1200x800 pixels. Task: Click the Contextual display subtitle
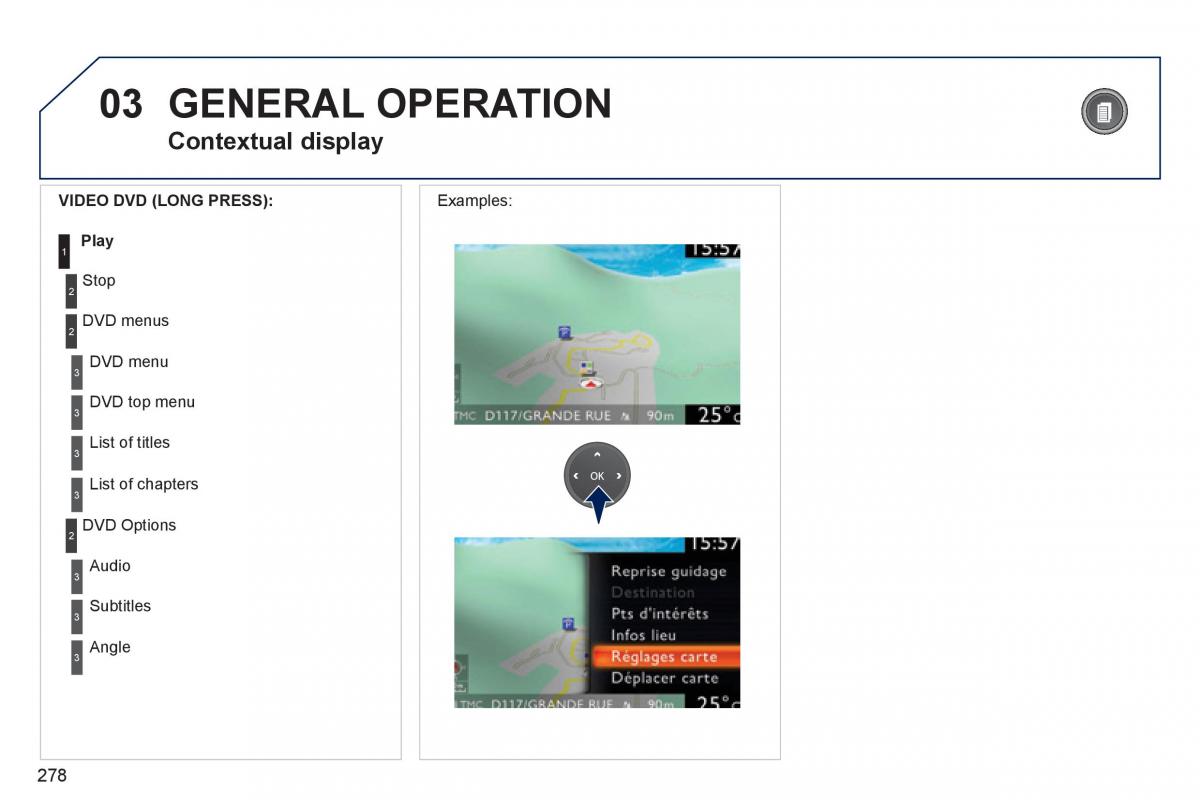[276, 141]
